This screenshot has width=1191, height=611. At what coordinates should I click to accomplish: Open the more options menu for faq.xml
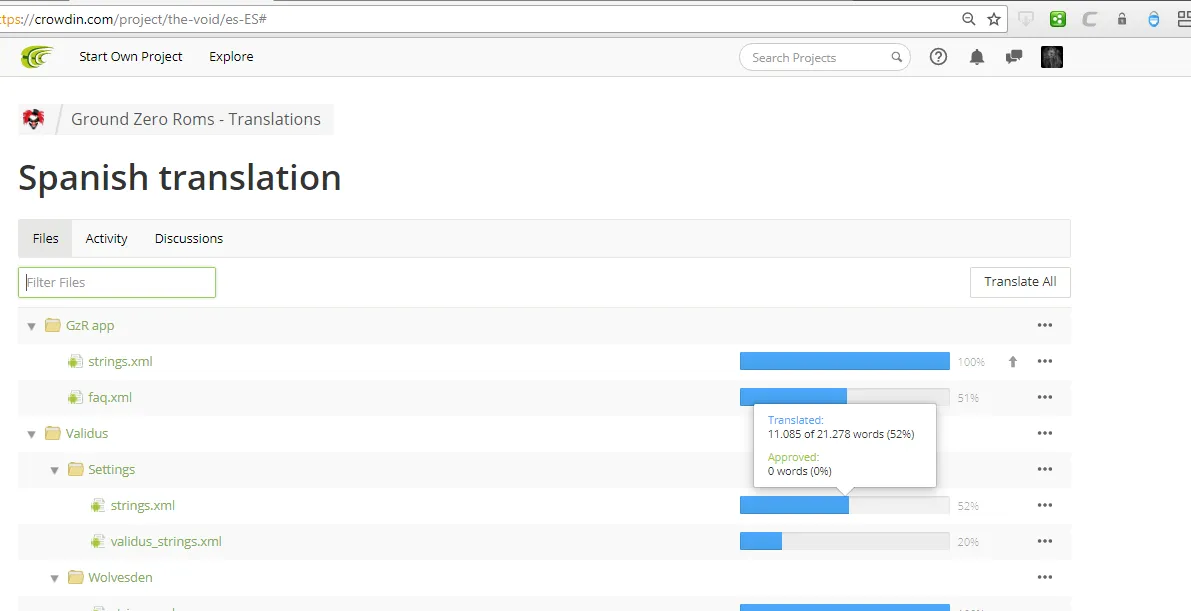tap(1044, 397)
